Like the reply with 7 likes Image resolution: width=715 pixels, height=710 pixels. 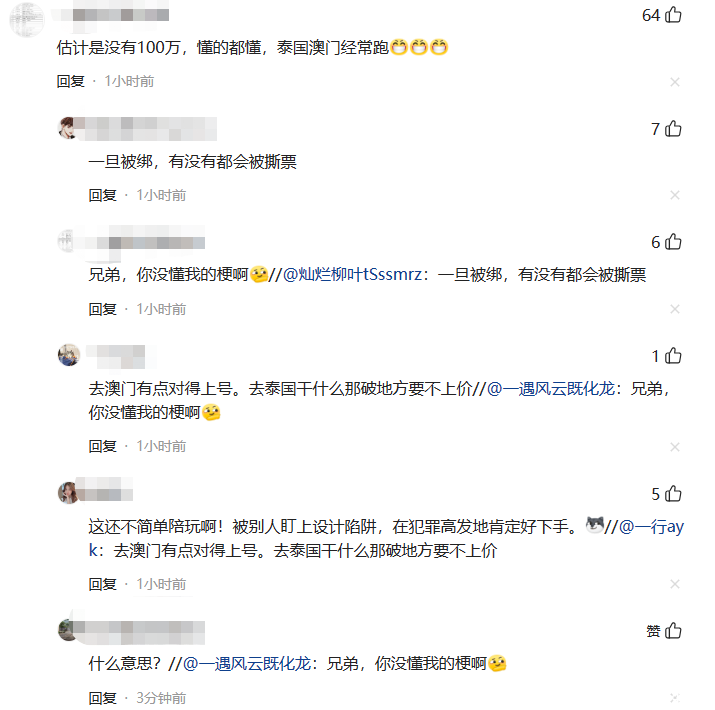pos(673,129)
